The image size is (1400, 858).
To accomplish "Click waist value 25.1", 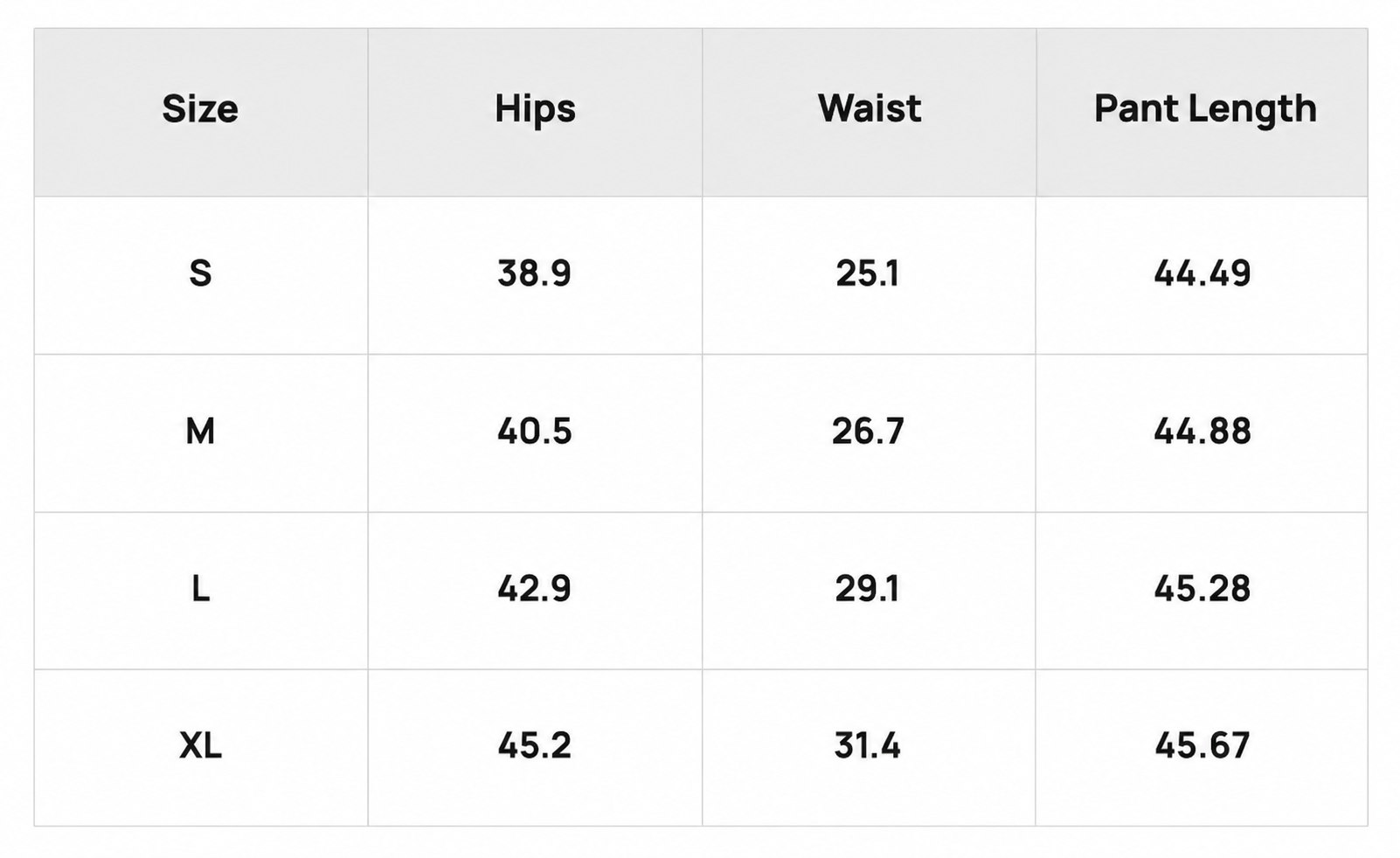I will pyautogui.click(x=868, y=274).
